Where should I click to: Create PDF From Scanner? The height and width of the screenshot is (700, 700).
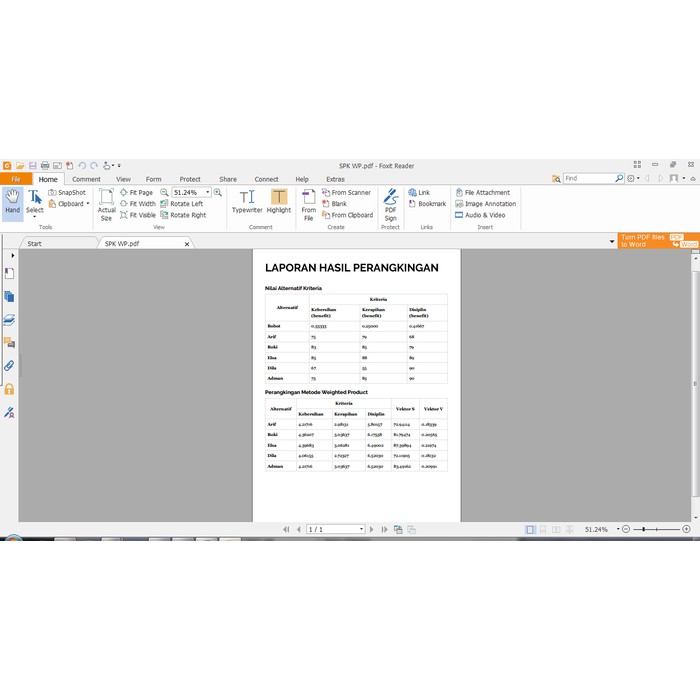pyautogui.click(x=346, y=192)
